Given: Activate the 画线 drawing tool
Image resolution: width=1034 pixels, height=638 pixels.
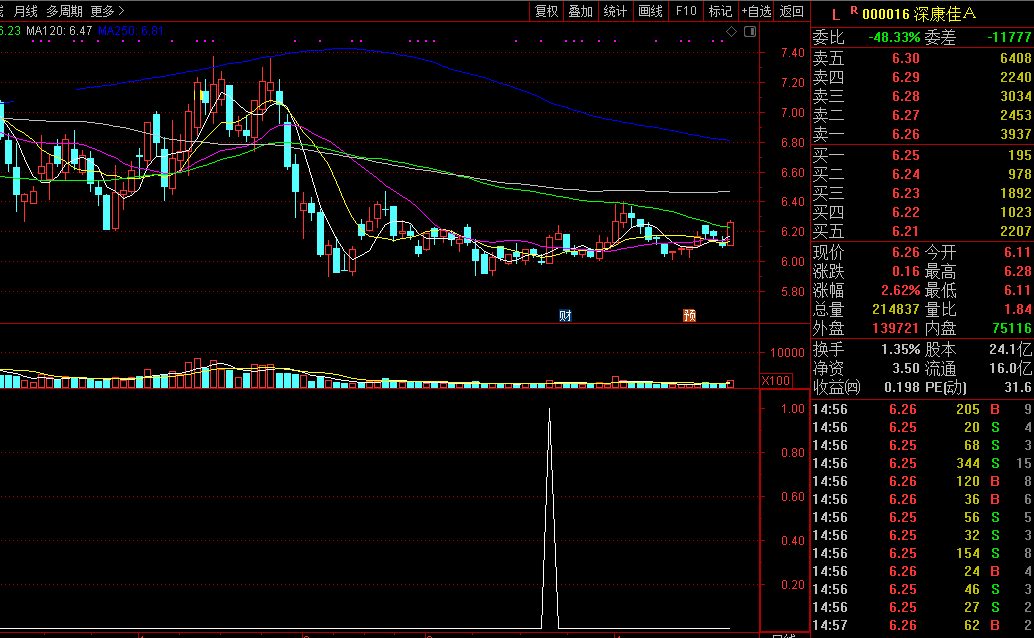Looking at the screenshot, I should 650,11.
